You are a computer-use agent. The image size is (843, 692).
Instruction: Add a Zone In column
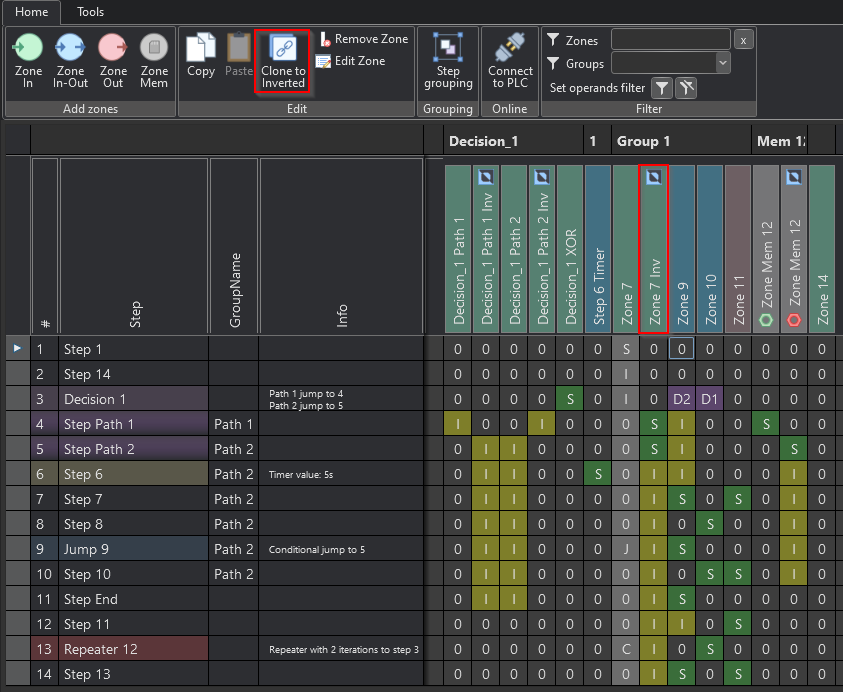pos(28,61)
